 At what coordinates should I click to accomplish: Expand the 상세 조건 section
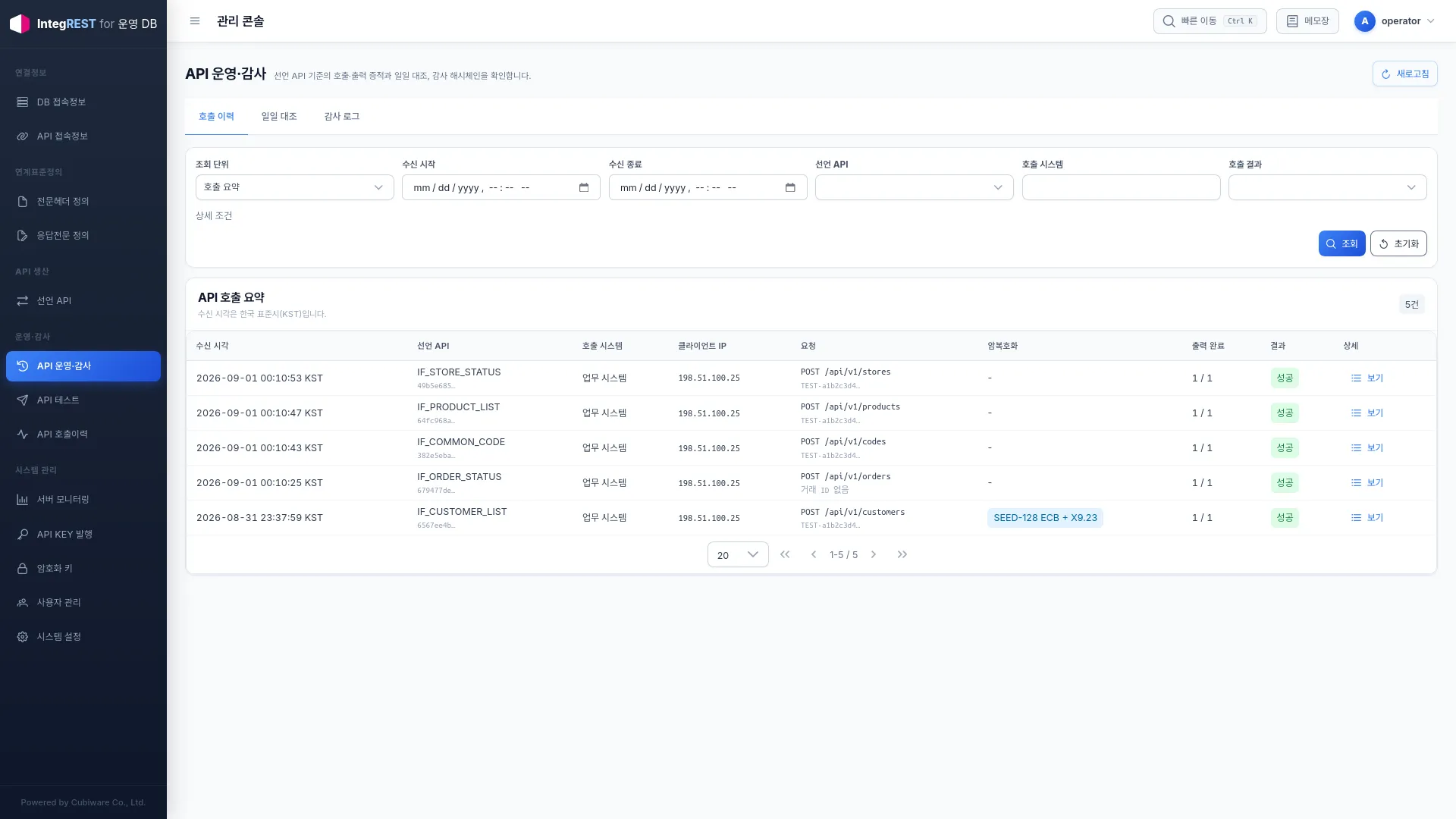click(x=214, y=215)
